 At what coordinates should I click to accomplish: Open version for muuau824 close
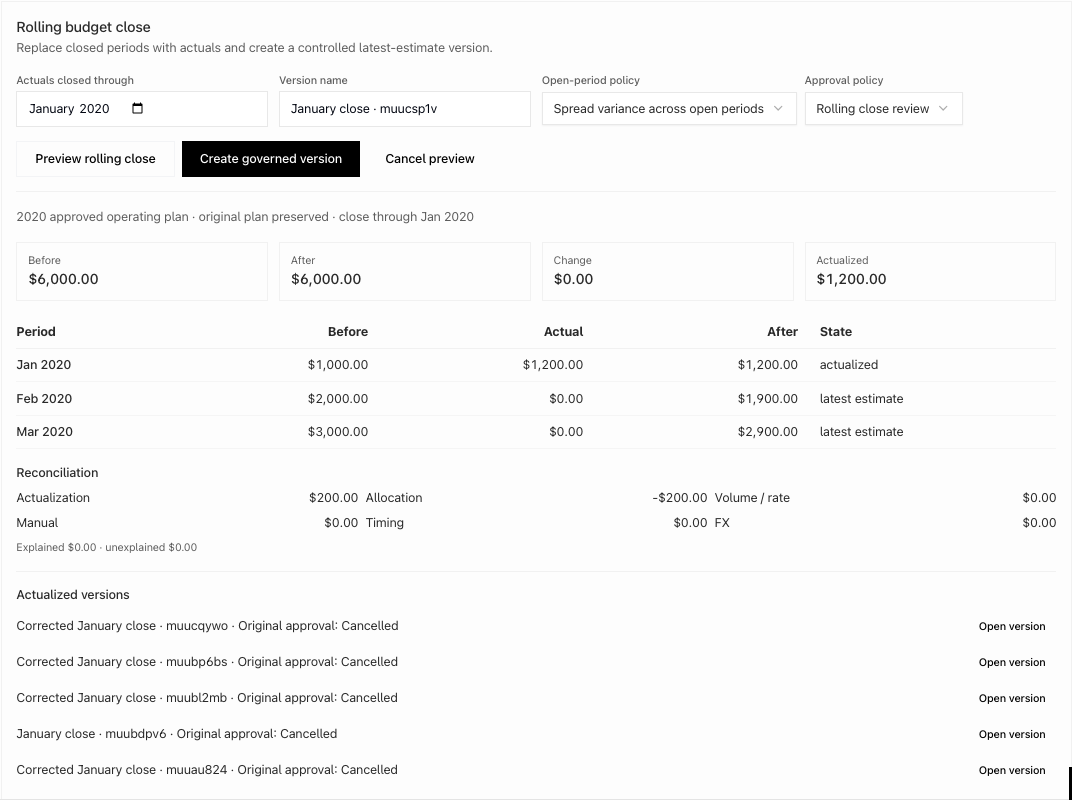(x=1012, y=771)
